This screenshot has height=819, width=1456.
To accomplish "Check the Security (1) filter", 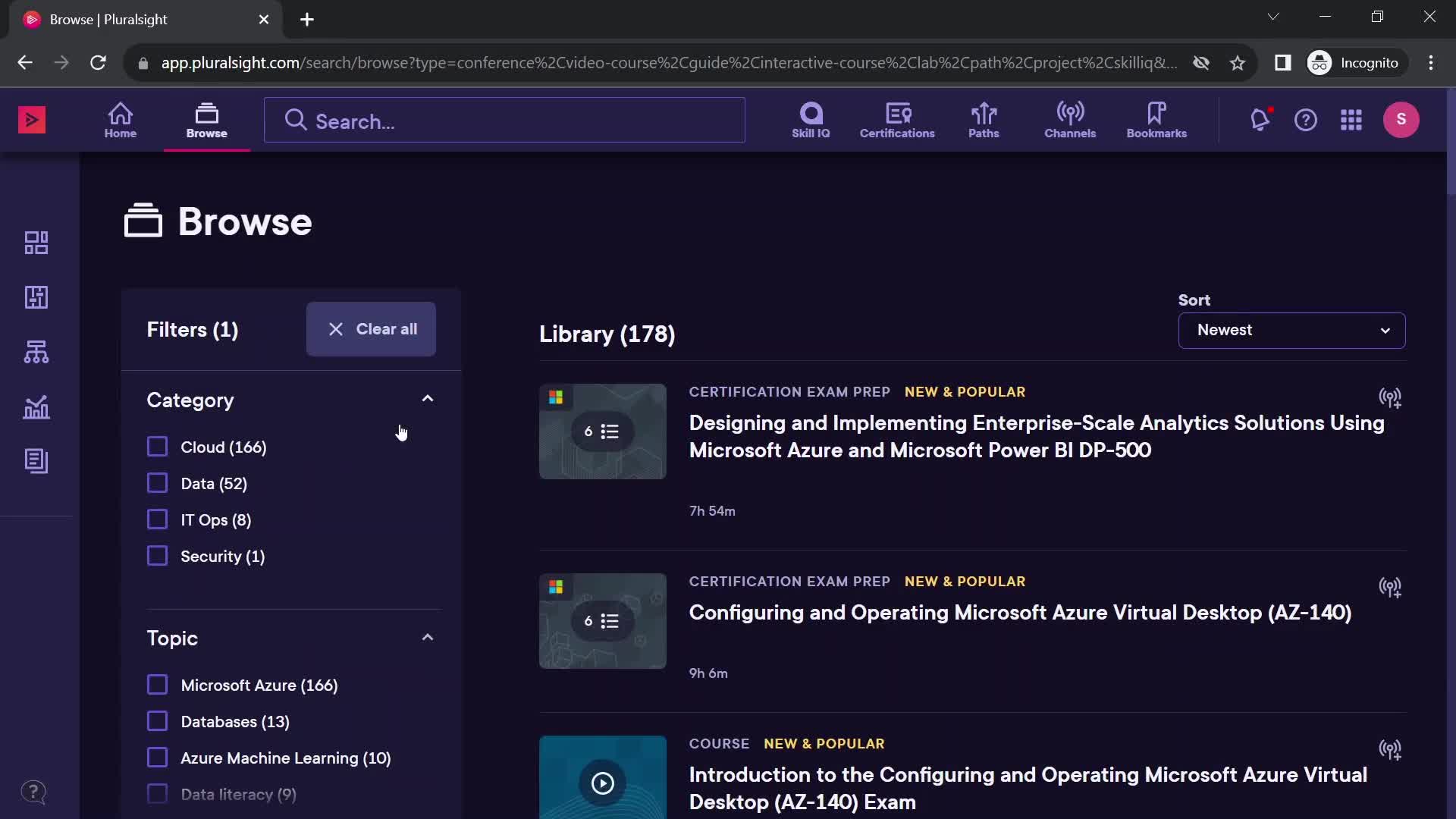I will click(157, 556).
